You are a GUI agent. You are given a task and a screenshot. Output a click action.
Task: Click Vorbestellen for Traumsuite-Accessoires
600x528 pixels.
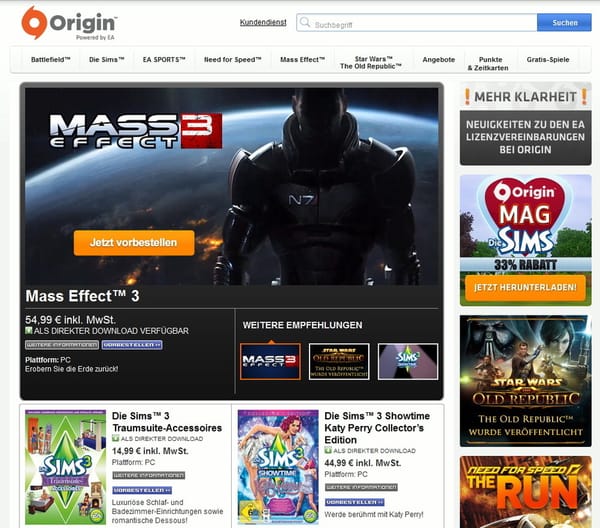point(142,490)
